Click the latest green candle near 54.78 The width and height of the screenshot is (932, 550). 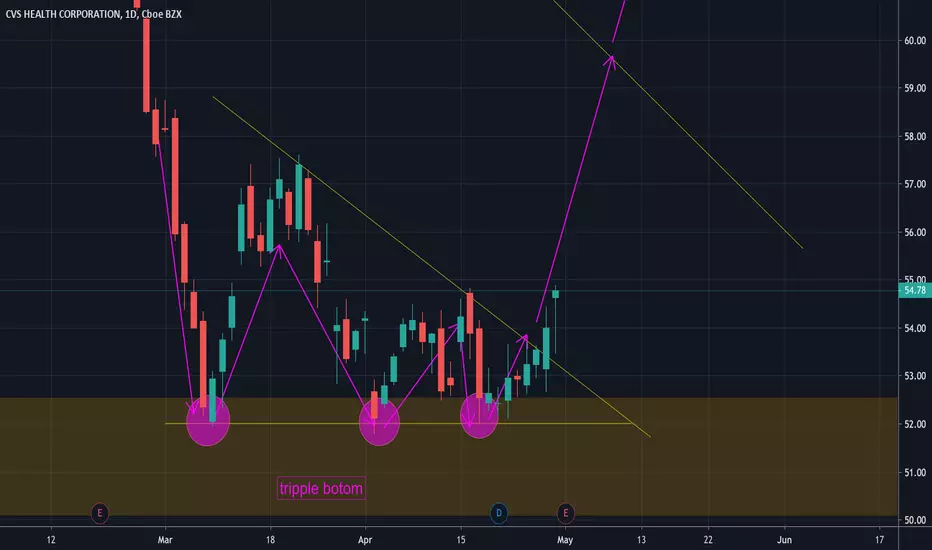pos(556,294)
